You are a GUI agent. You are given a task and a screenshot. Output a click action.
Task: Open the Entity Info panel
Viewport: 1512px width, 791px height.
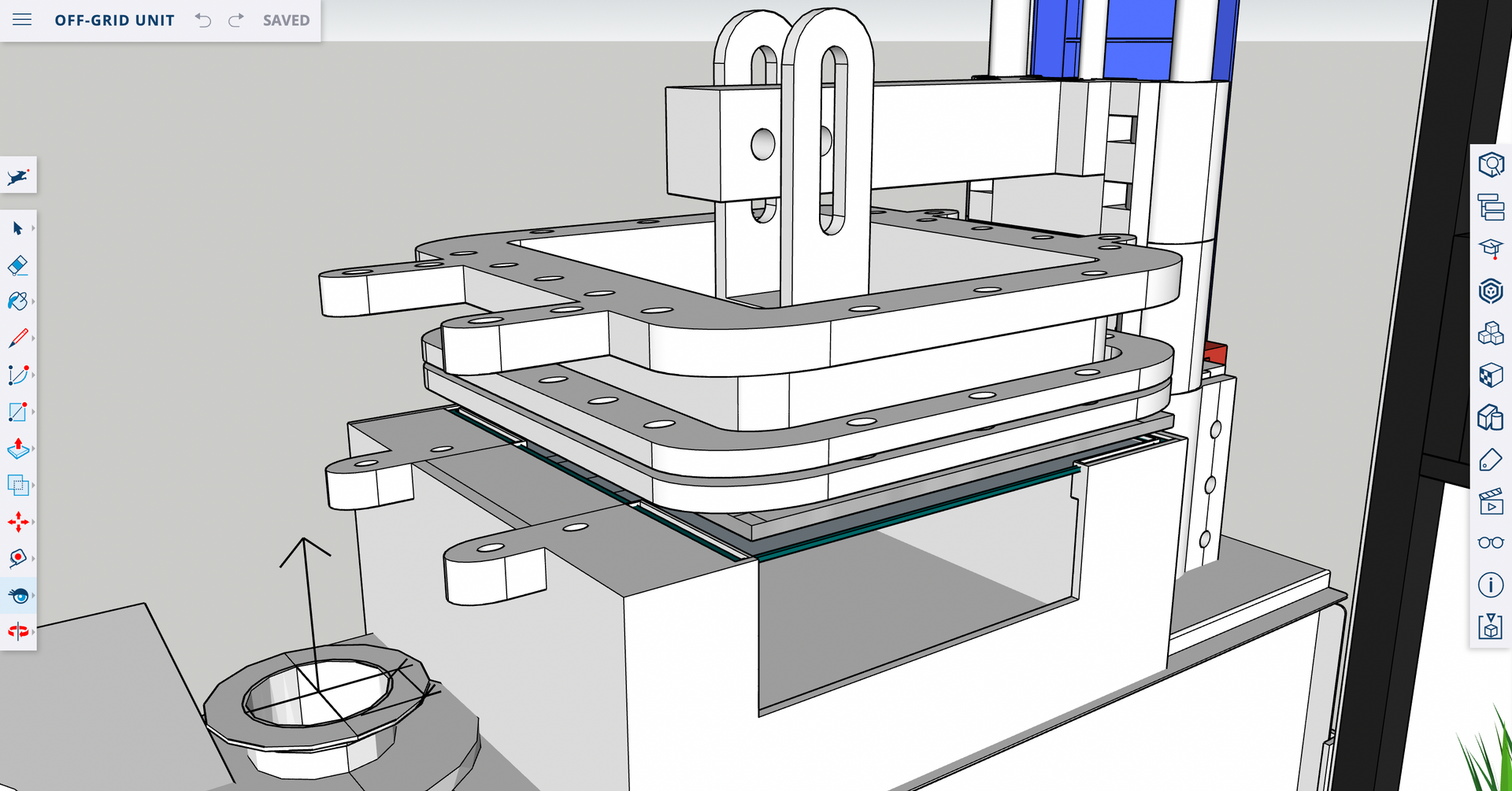tap(1491, 165)
